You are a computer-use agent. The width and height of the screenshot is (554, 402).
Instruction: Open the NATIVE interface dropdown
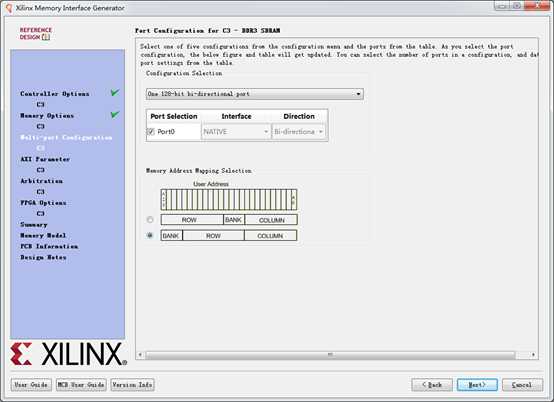click(x=236, y=132)
